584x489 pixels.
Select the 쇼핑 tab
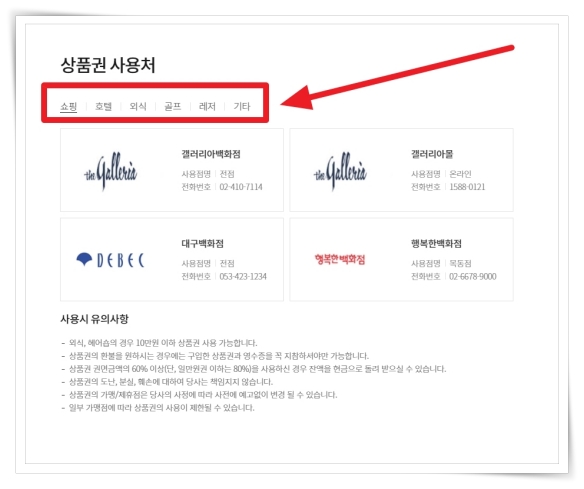click(69, 107)
